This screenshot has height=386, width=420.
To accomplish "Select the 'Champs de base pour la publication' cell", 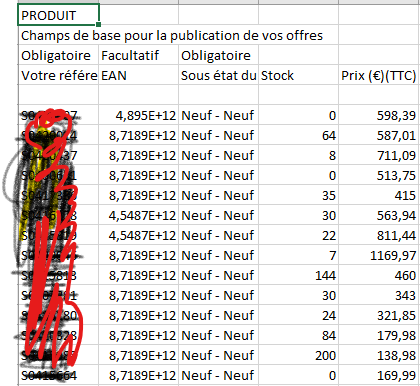I will [172, 35].
